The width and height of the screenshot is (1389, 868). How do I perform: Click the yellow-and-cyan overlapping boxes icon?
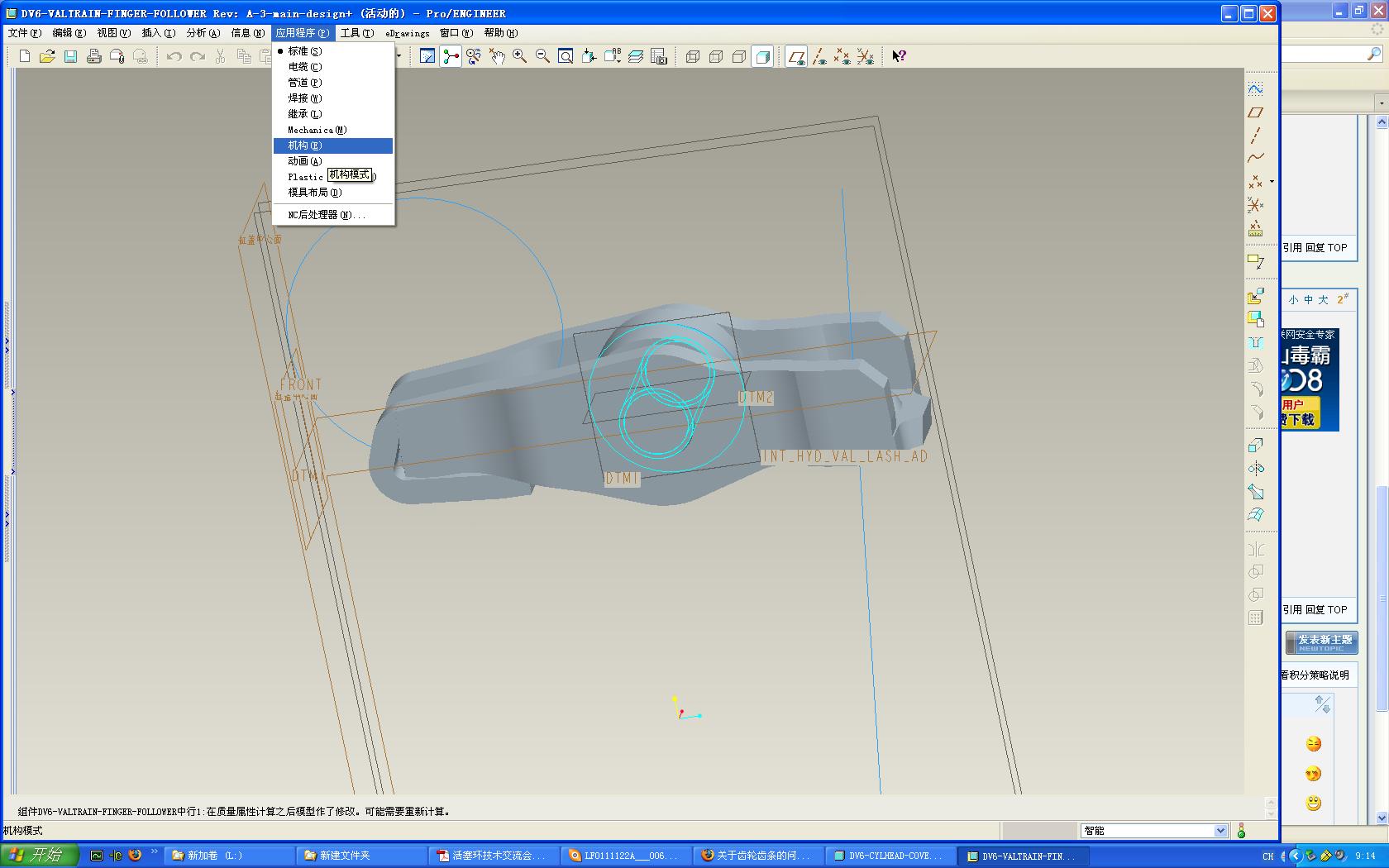pyautogui.click(x=1255, y=319)
